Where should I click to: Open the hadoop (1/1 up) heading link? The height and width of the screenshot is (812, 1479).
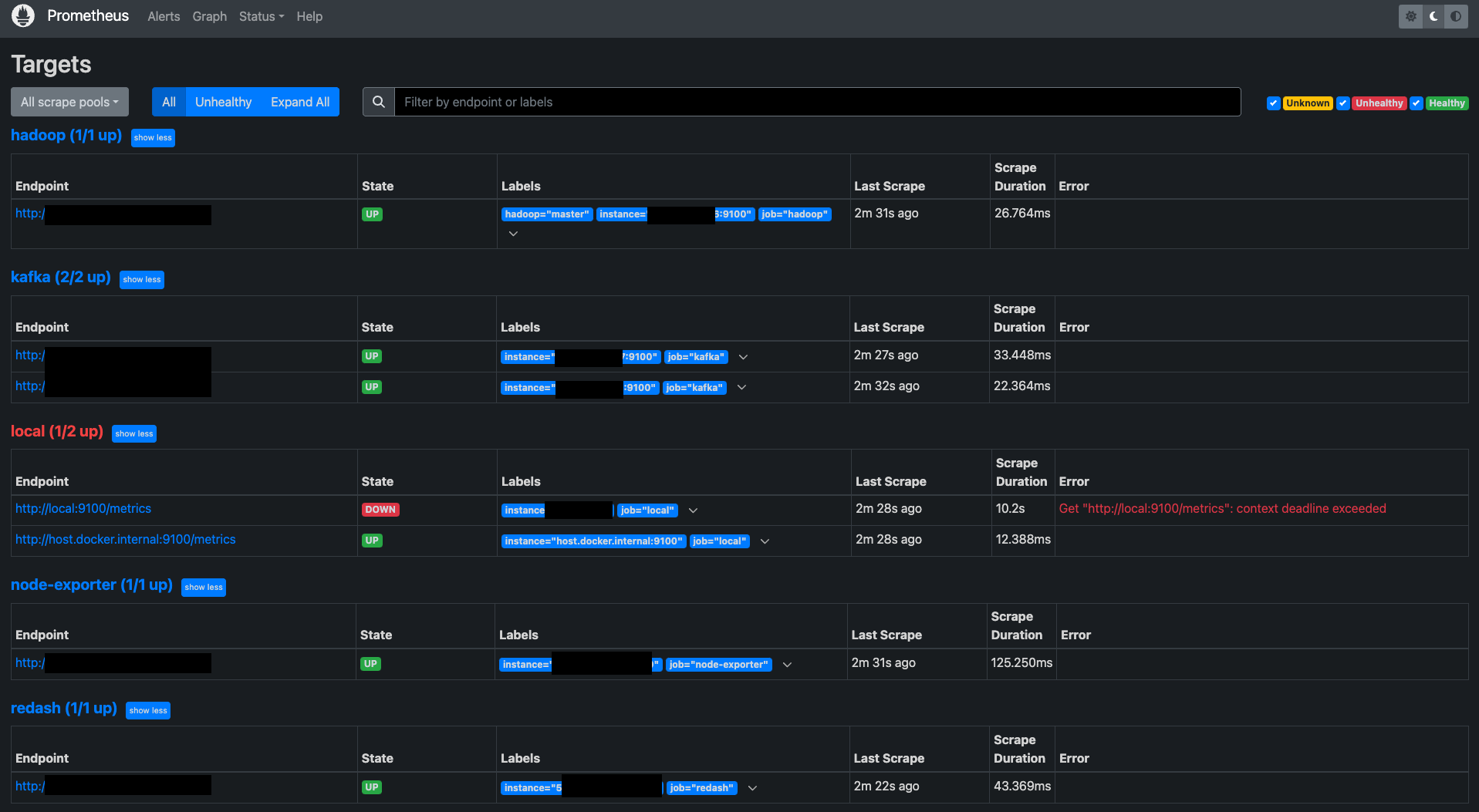[x=66, y=136]
